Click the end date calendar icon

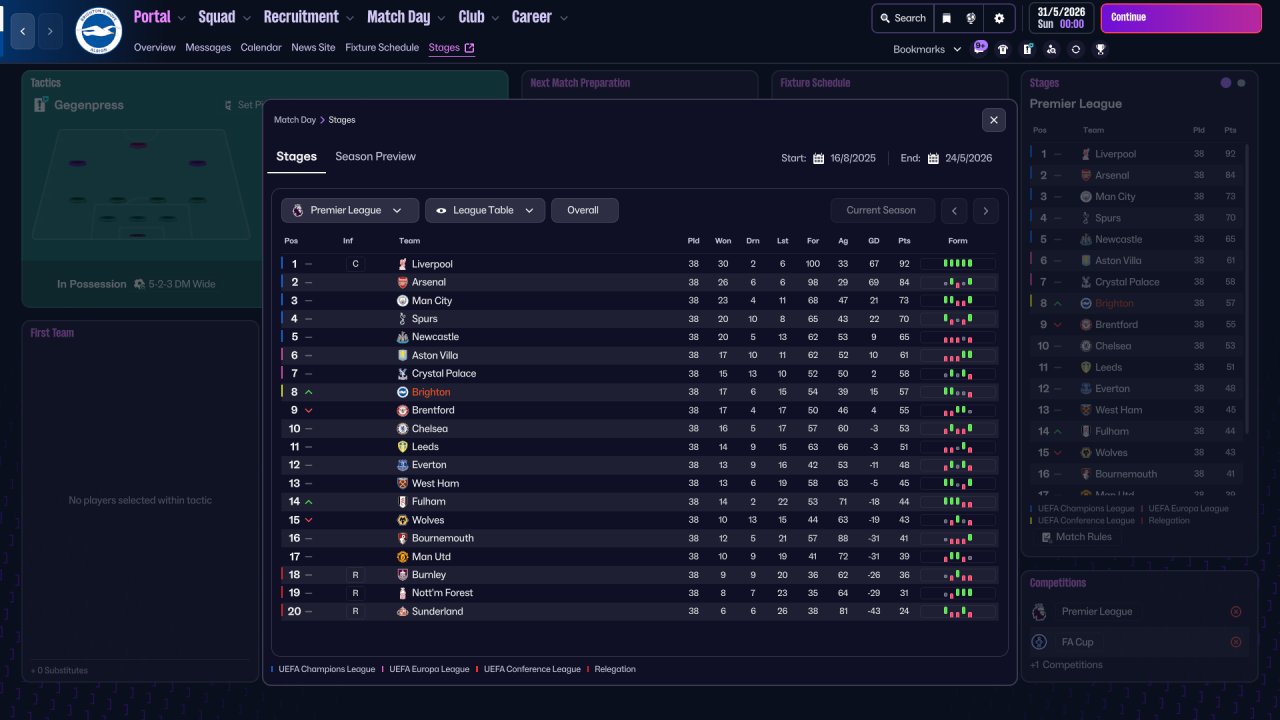(933, 158)
